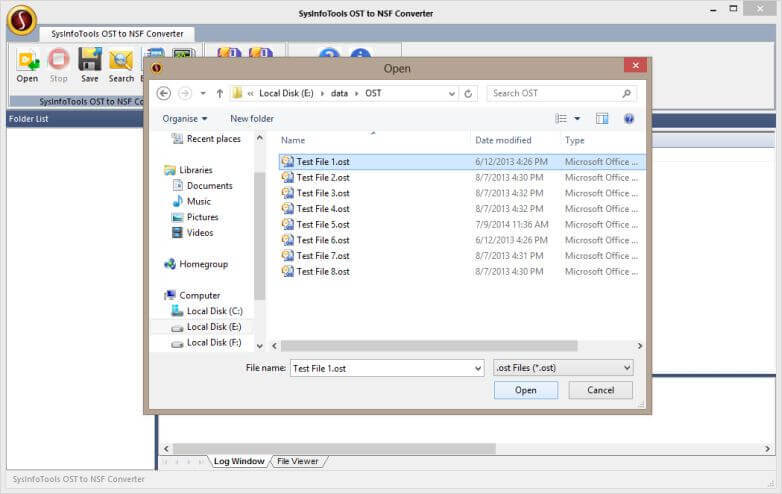Go up one folder level
Screen dimensions: 782x494
tap(219, 93)
